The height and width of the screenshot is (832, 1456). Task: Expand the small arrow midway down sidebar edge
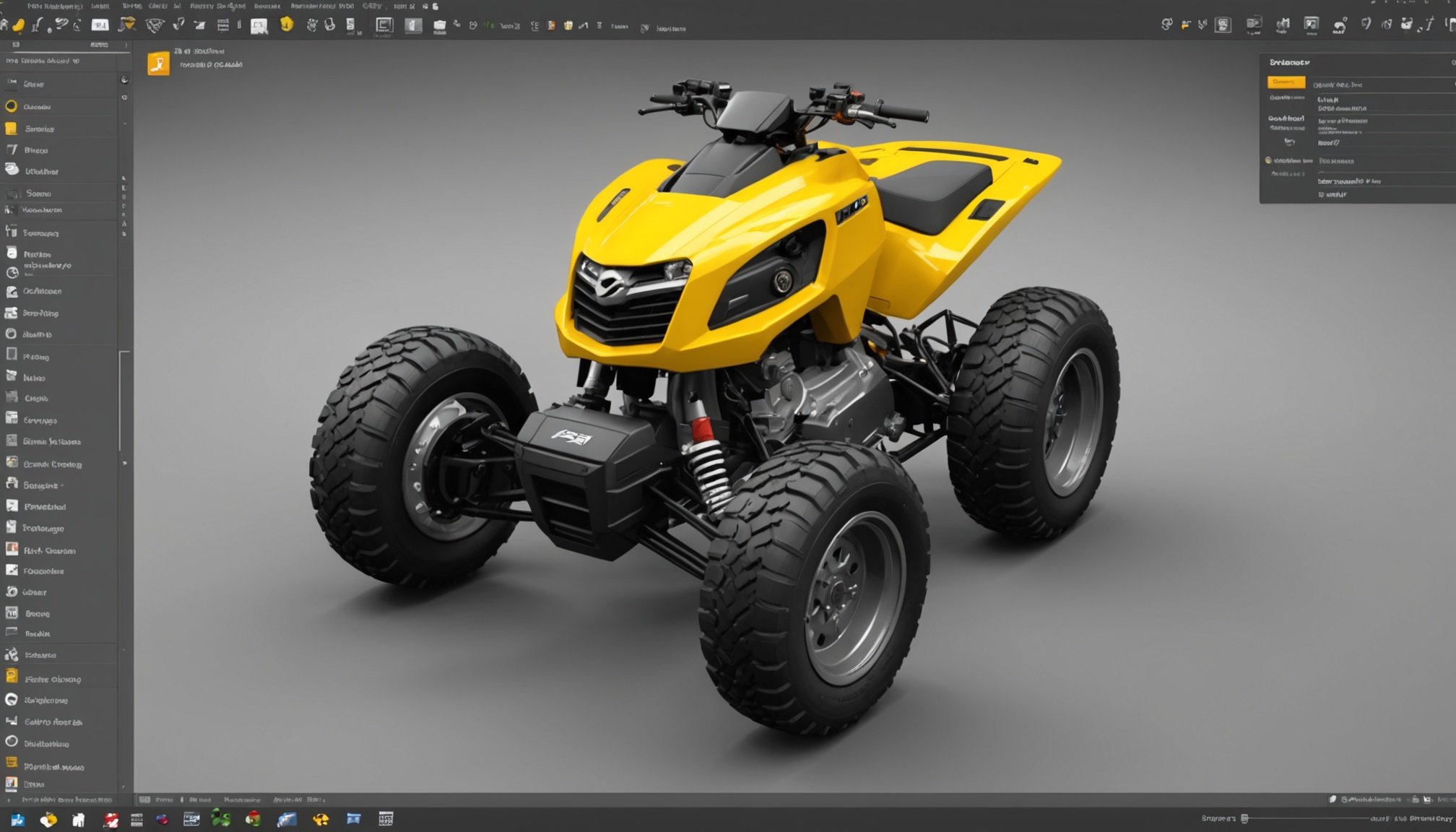coord(125,463)
